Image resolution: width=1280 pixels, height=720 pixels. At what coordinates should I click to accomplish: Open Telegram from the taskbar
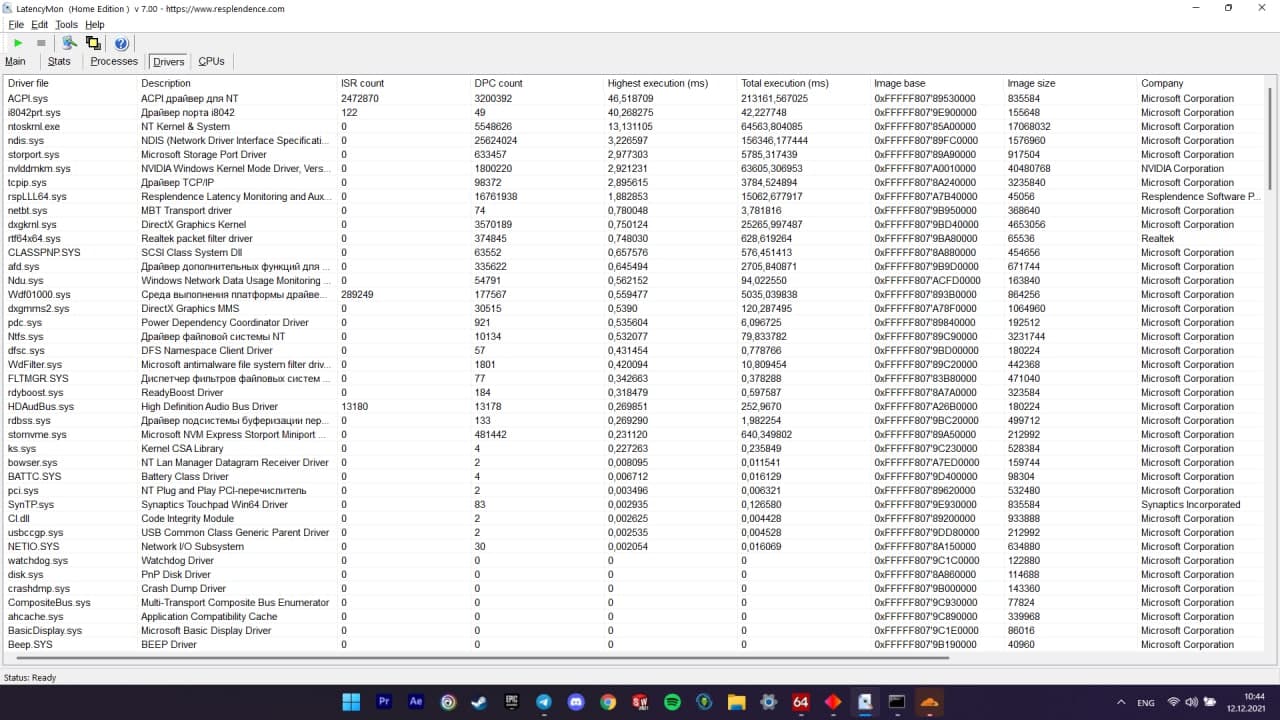(544, 702)
